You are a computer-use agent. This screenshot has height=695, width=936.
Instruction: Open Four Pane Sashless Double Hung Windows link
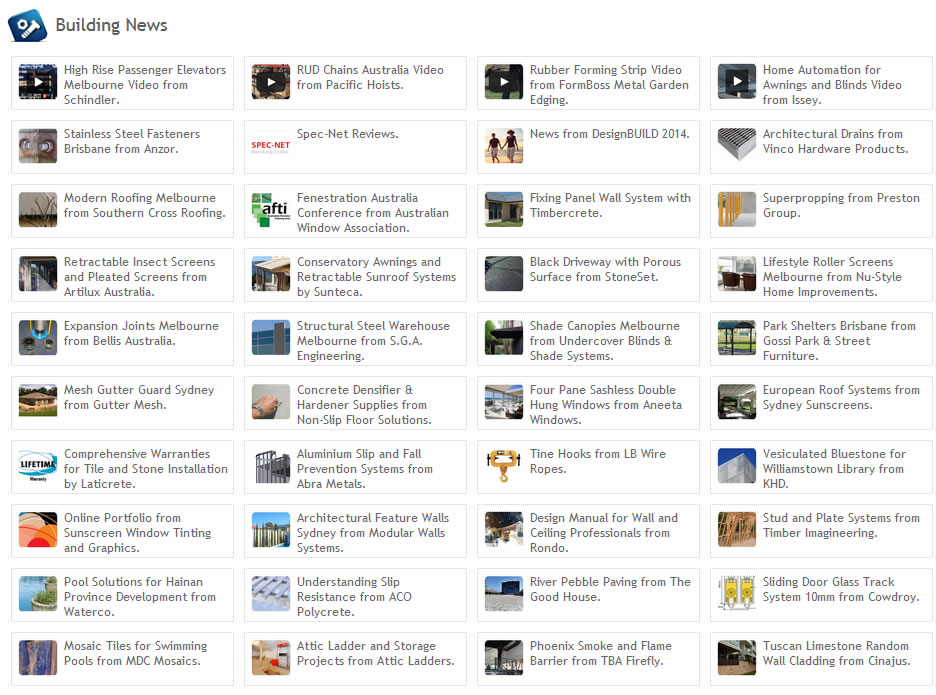coord(606,405)
